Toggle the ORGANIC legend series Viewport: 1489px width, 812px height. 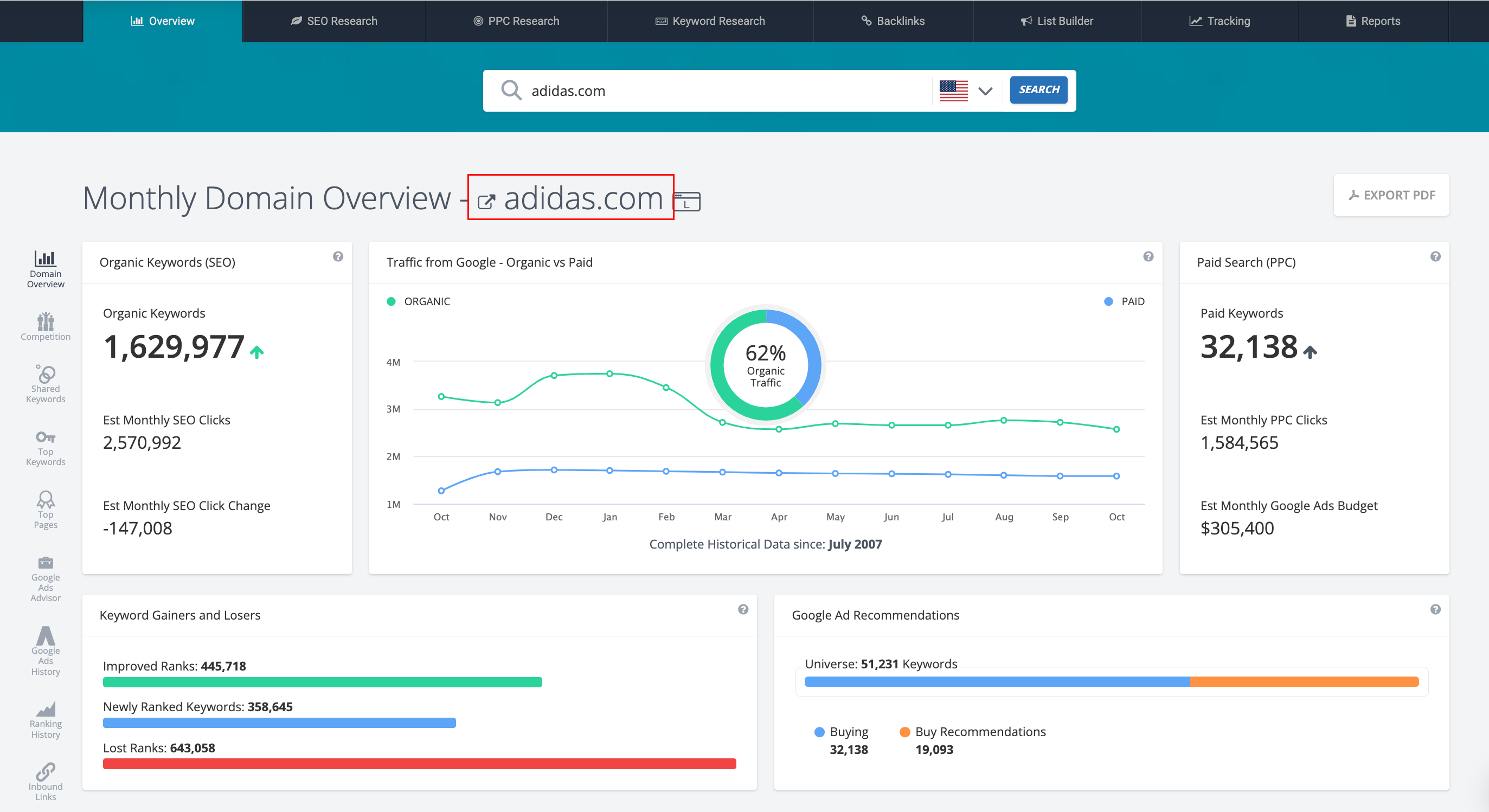(419, 301)
